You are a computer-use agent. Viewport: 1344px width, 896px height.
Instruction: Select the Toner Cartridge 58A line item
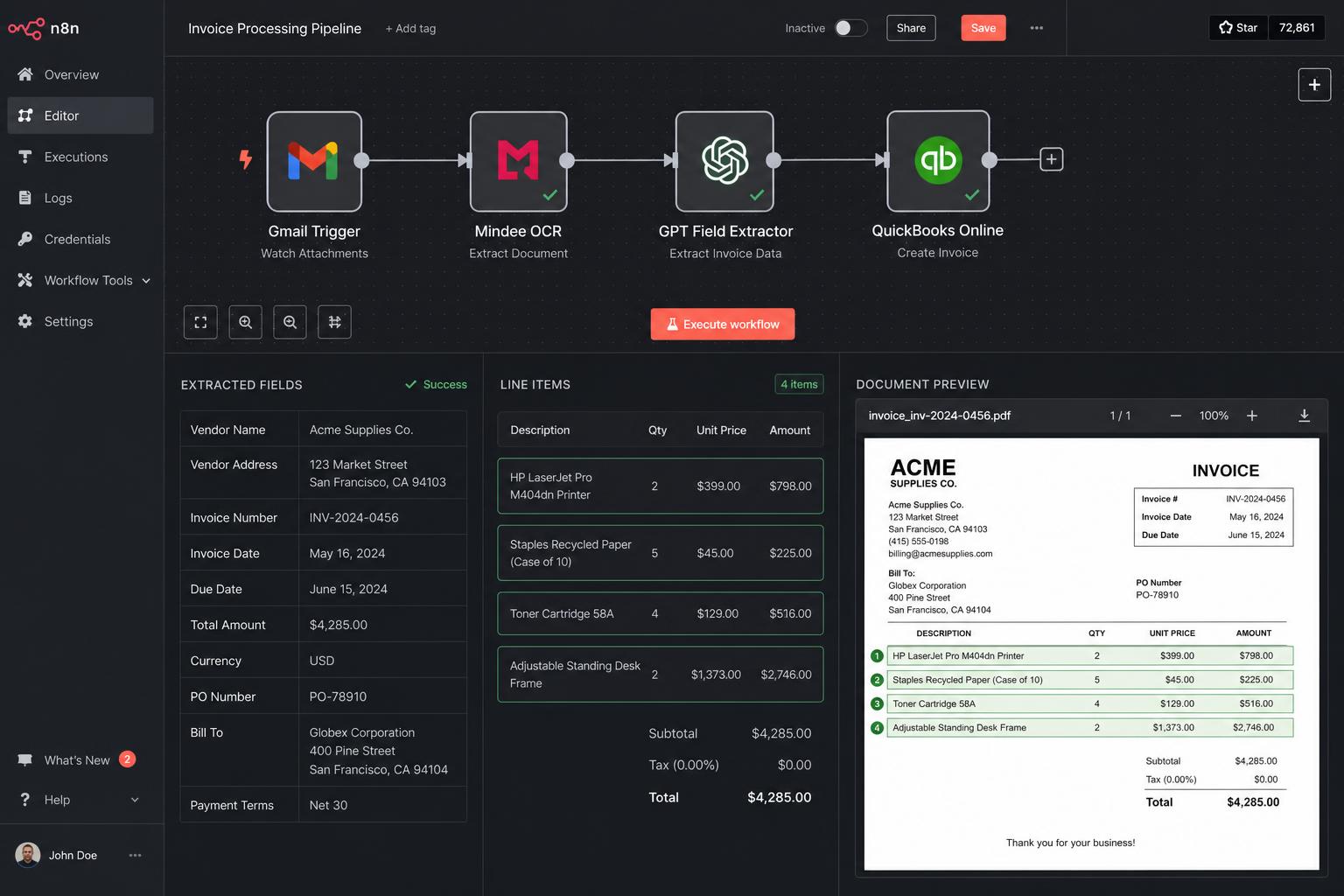coord(661,613)
